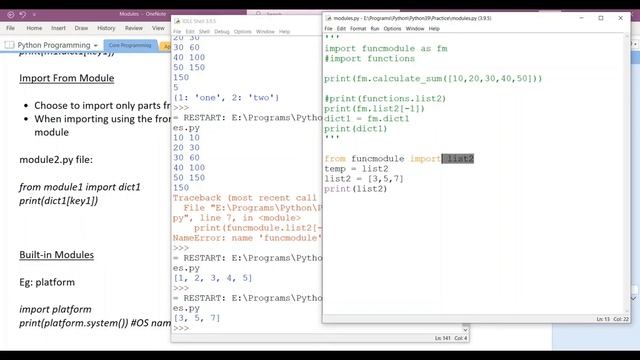640x360 pixels.
Task: Click the Traceback line in IDLE Shell
Action: (x=245, y=198)
